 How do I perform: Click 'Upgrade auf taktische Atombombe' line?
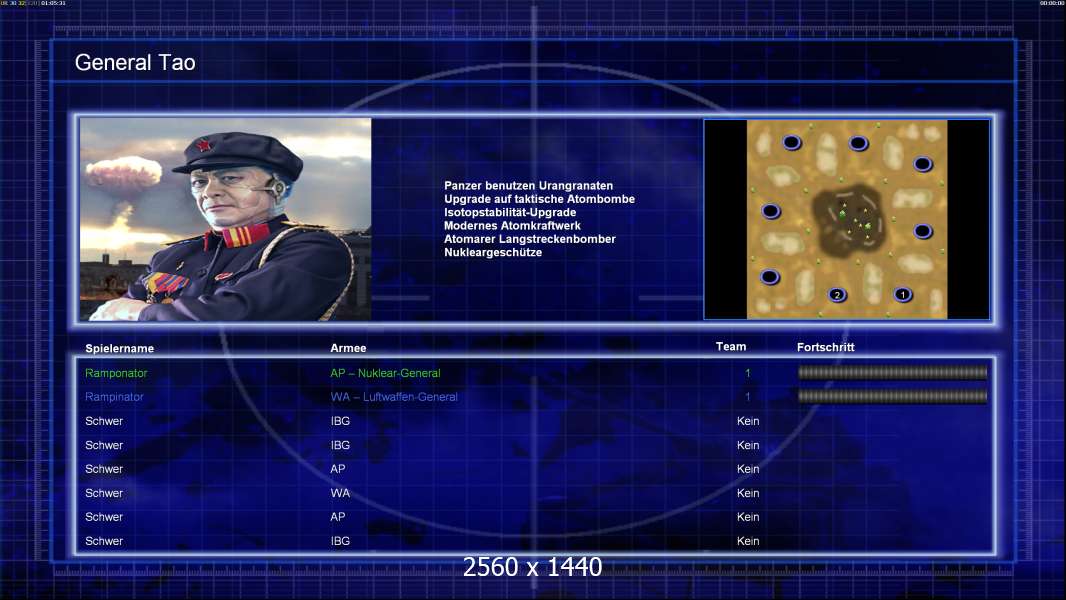[539, 199]
